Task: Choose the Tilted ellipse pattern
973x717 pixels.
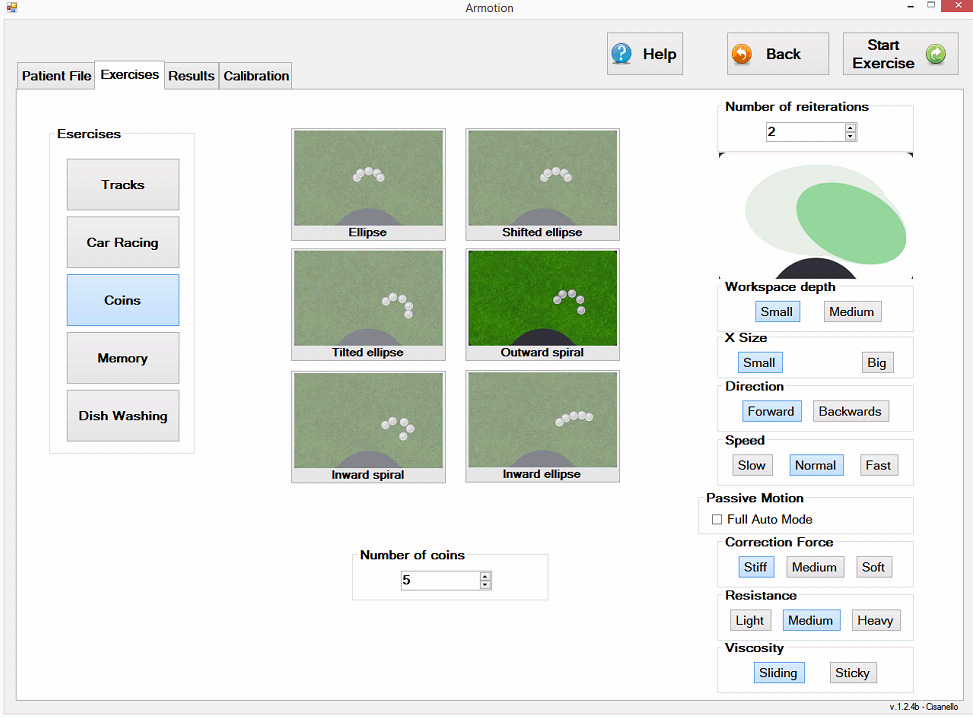Action: pos(368,305)
